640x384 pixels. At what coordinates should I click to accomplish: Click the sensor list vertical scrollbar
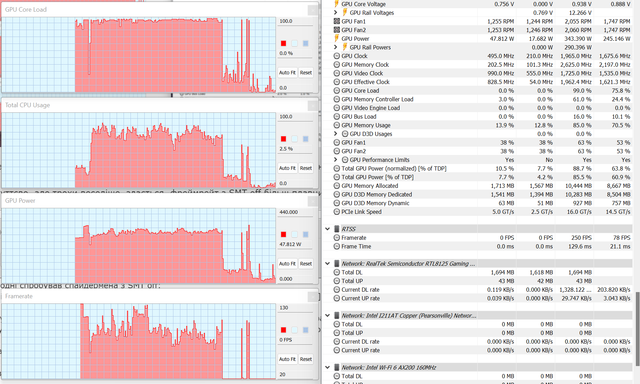[637, 329]
